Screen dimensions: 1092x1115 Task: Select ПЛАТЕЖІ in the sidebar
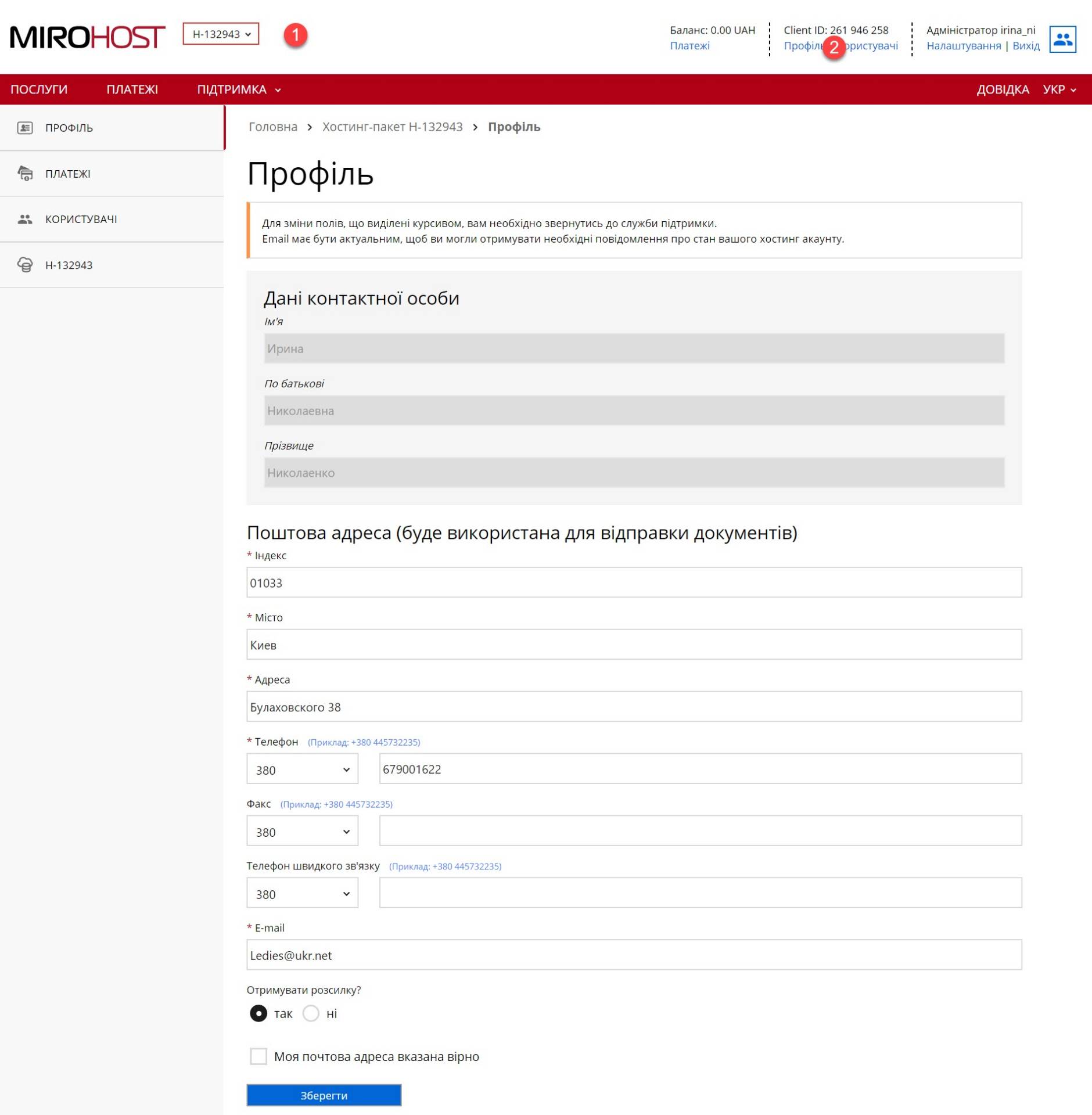(x=112, y=173)
